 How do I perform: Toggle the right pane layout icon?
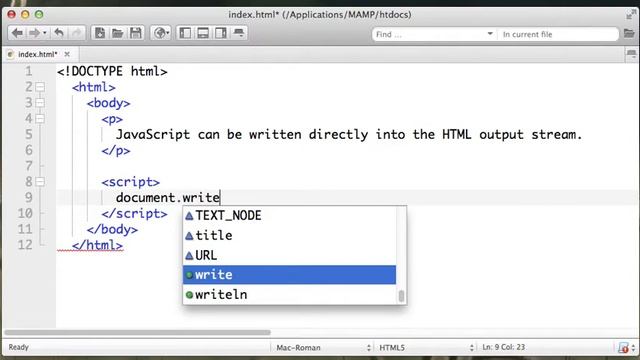click(221, 33)
